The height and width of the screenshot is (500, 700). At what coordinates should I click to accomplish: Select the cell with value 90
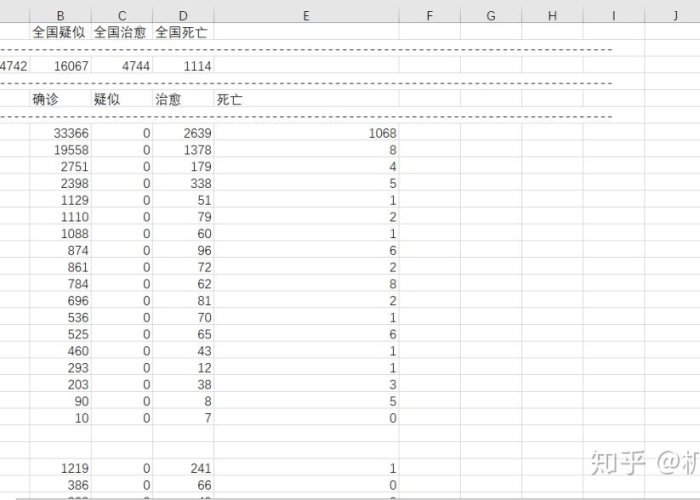(60, 400)
